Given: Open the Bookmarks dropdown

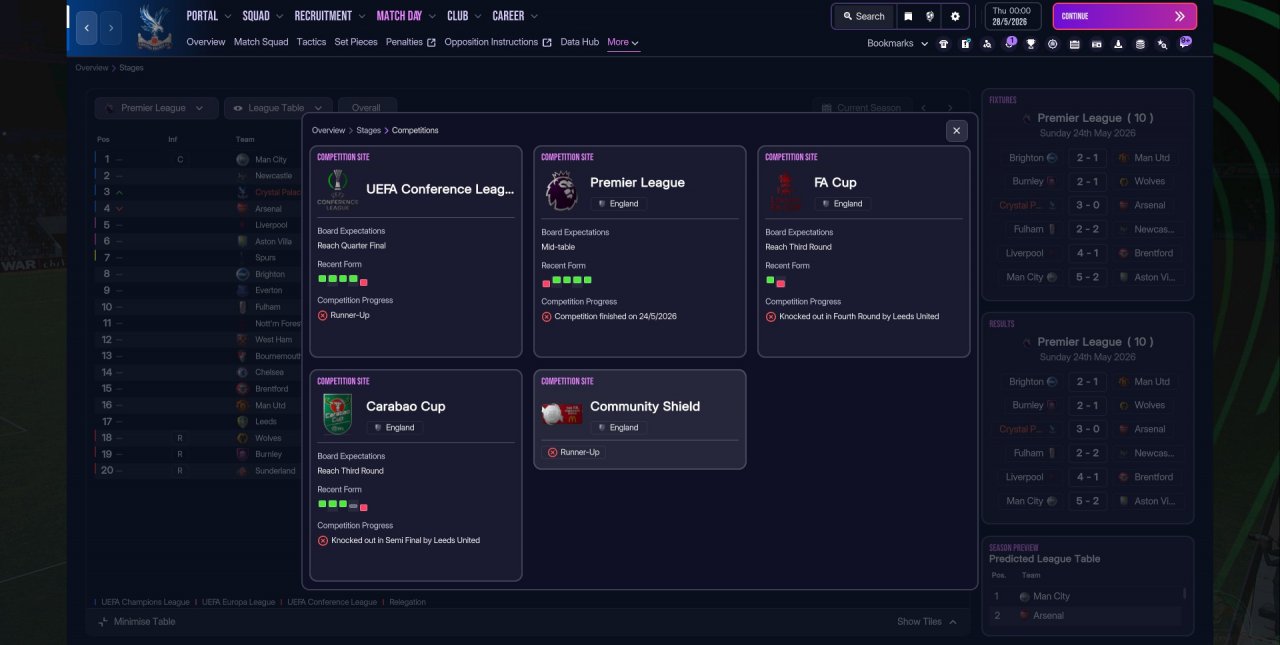Looking at the screenshot, I should click(897, 44).
